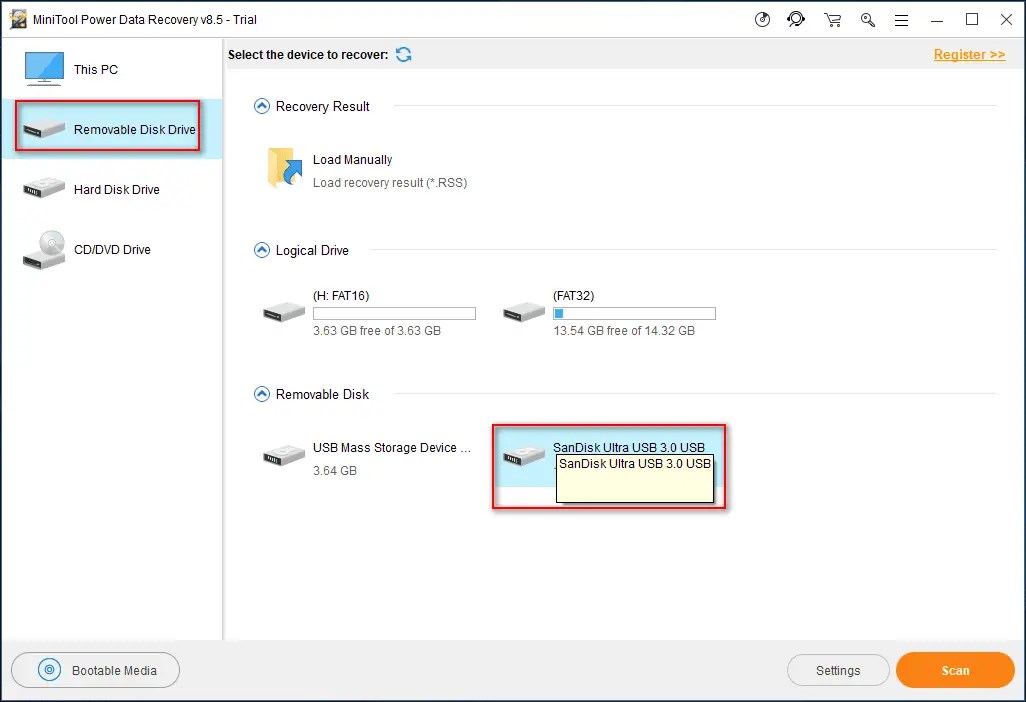The width and height of the screenshot is (1026, 702).
Task: Select the Hard Disk Drive sidebar icon
Action: pyautogui.click(x=43, y=188)
